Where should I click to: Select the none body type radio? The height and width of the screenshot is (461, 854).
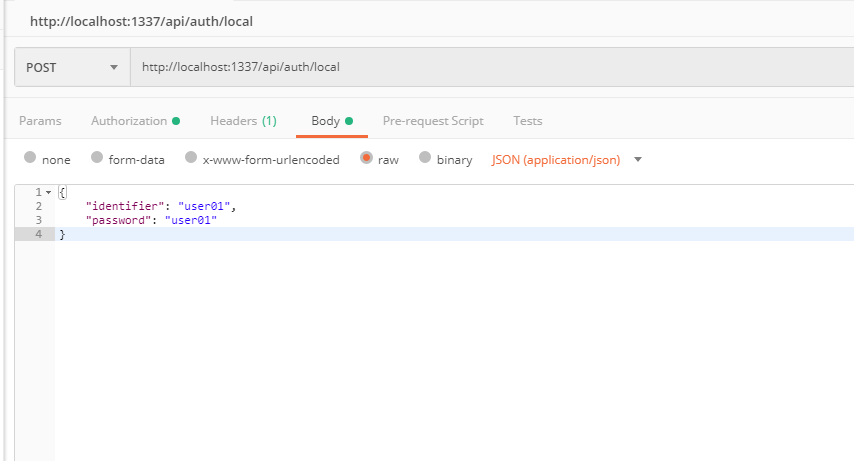[30, 157]
